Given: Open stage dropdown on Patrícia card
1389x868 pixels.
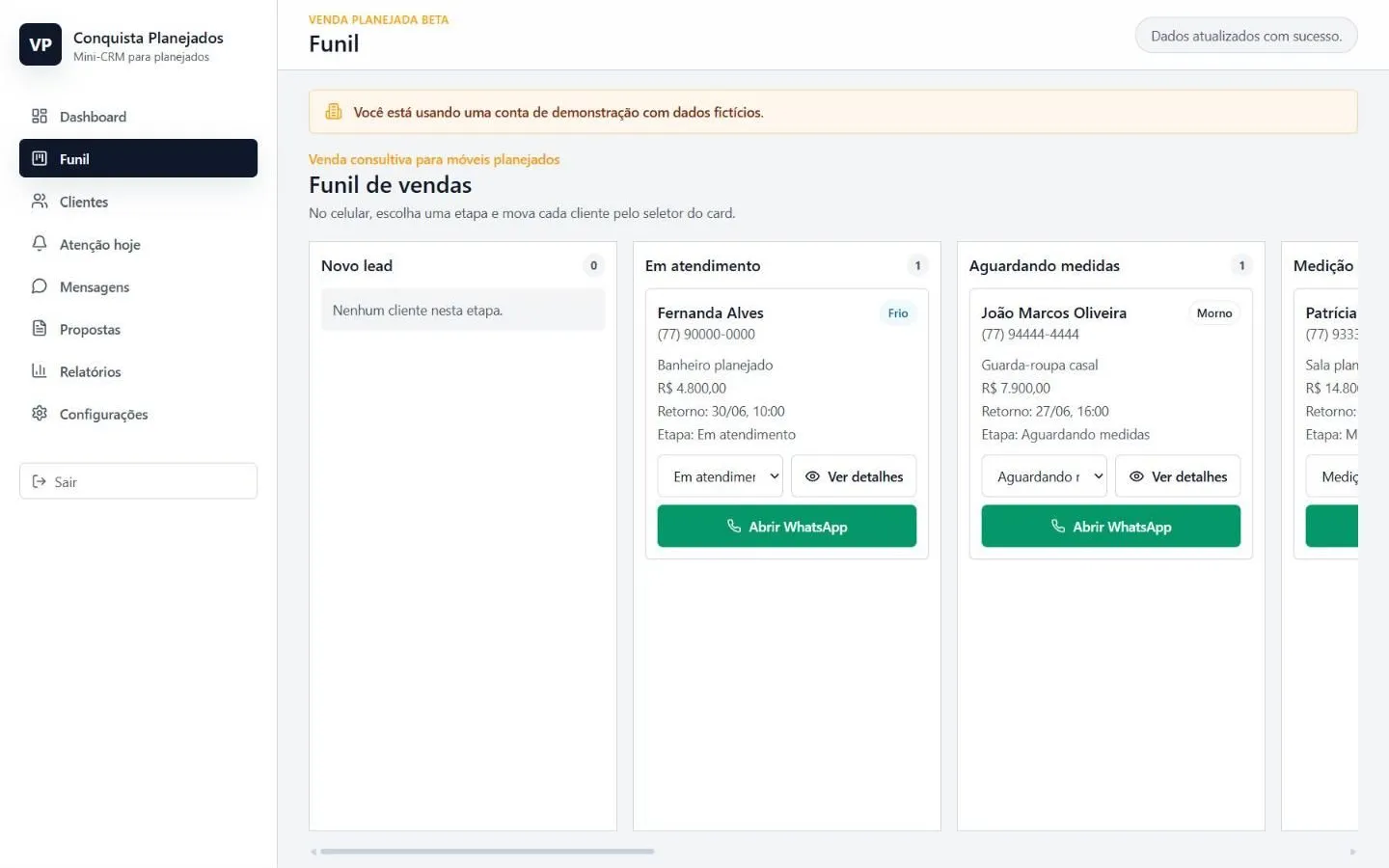Looking at the screenshot, I should 1332,476.
